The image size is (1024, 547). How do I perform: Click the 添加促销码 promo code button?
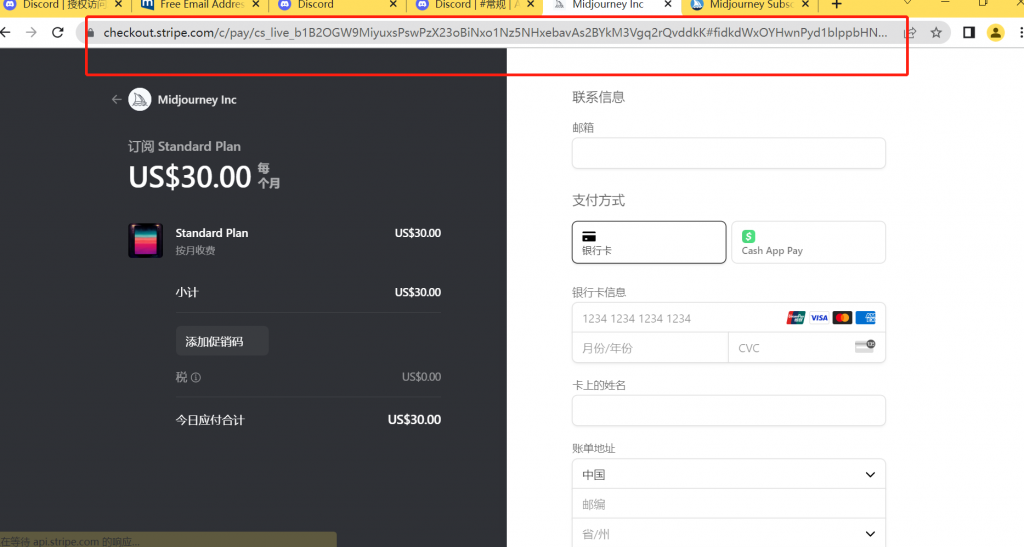click(222, 341)
